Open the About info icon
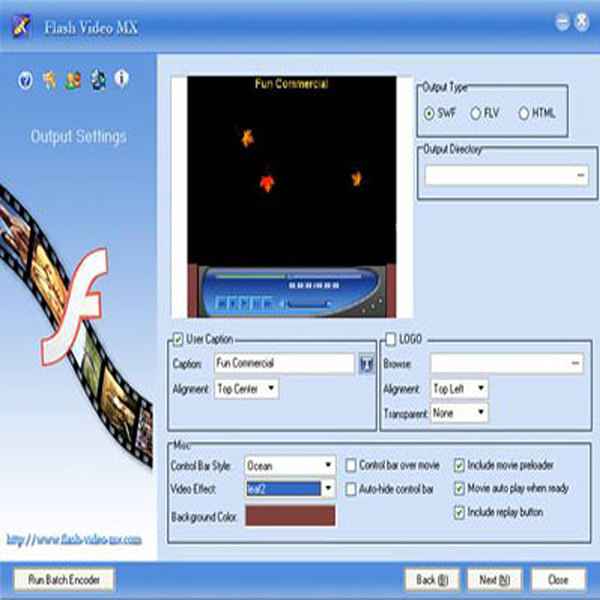Viewport: 600px width, 600px height. coord(122,78)
